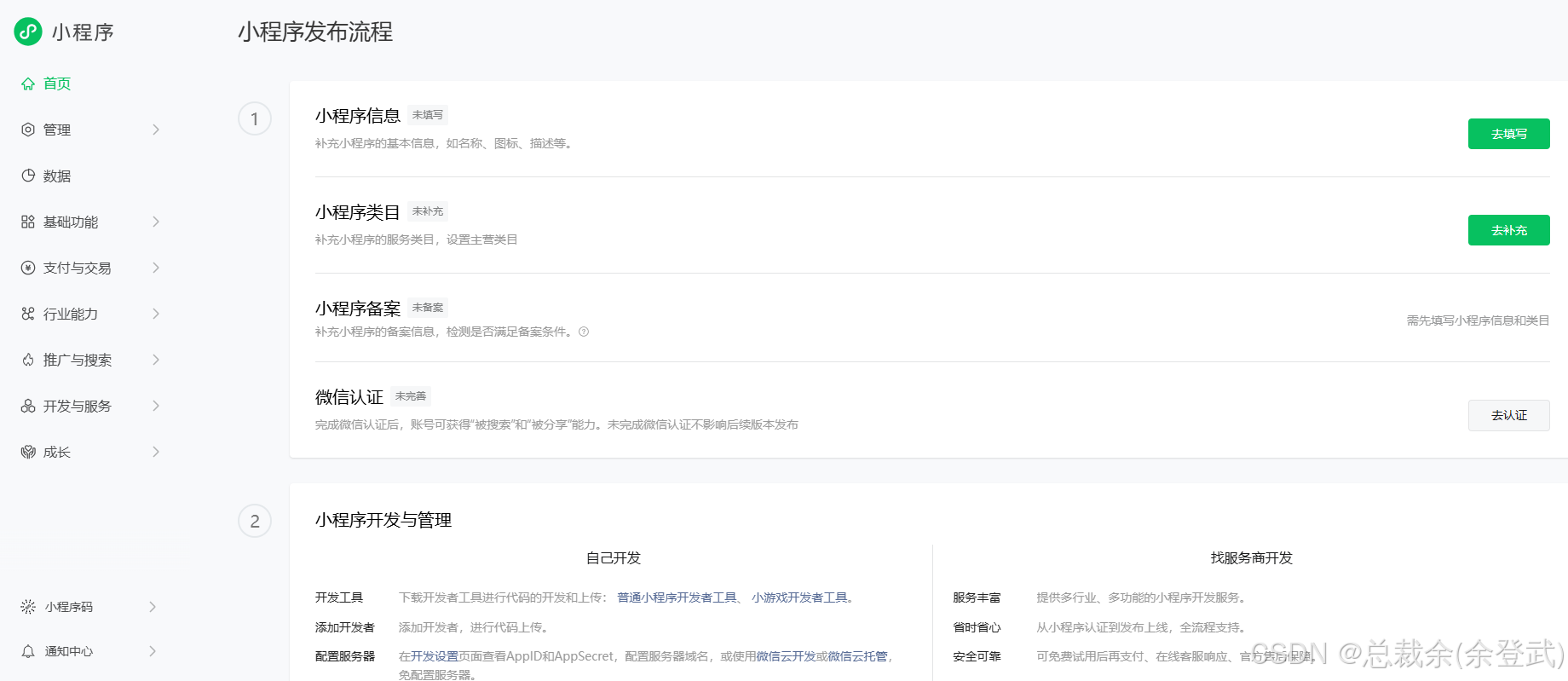Image resolution: width=1568 pixels, height=681 pixels.
Task: Expand the 成长 menu chevron
Action: point(156,452)
